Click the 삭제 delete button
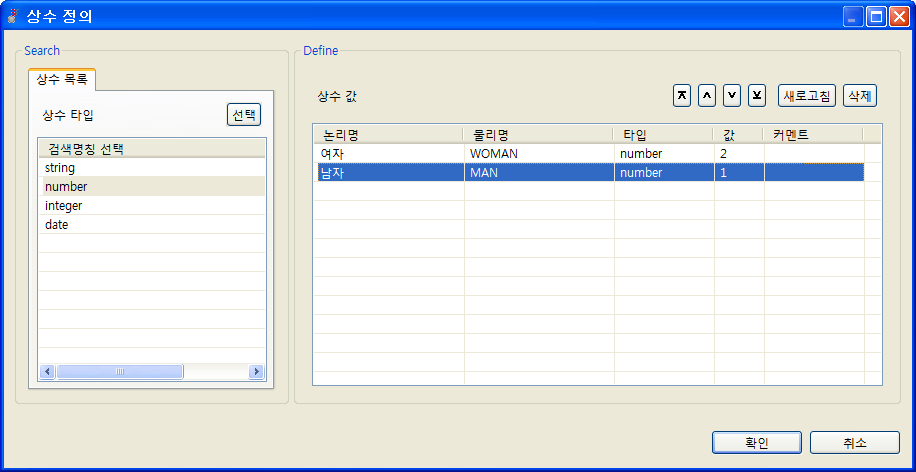This screenshot has height=472, width=916. point(860,95)
